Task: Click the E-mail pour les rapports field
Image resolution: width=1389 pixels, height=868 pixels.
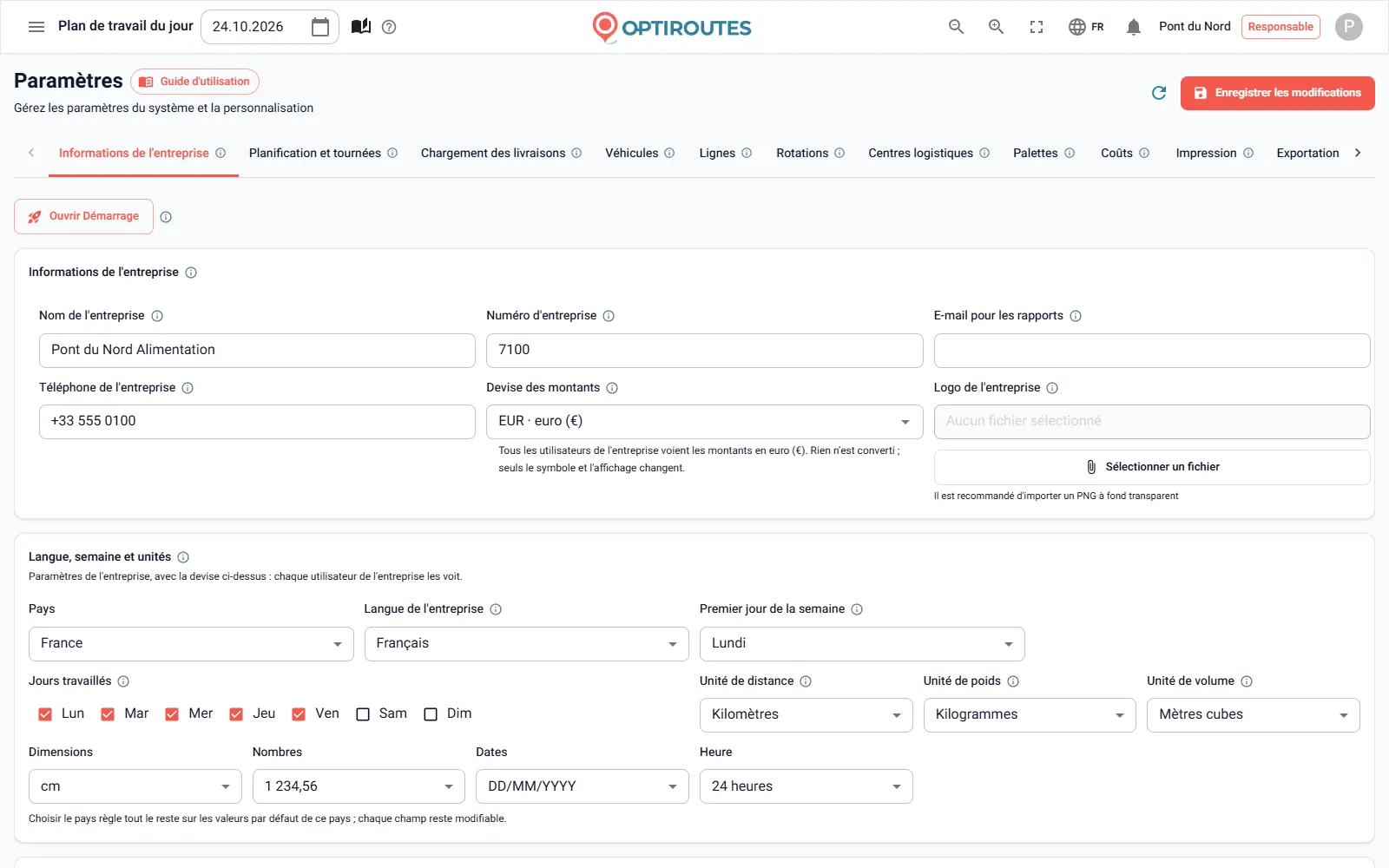Action: pos(1152,351)
